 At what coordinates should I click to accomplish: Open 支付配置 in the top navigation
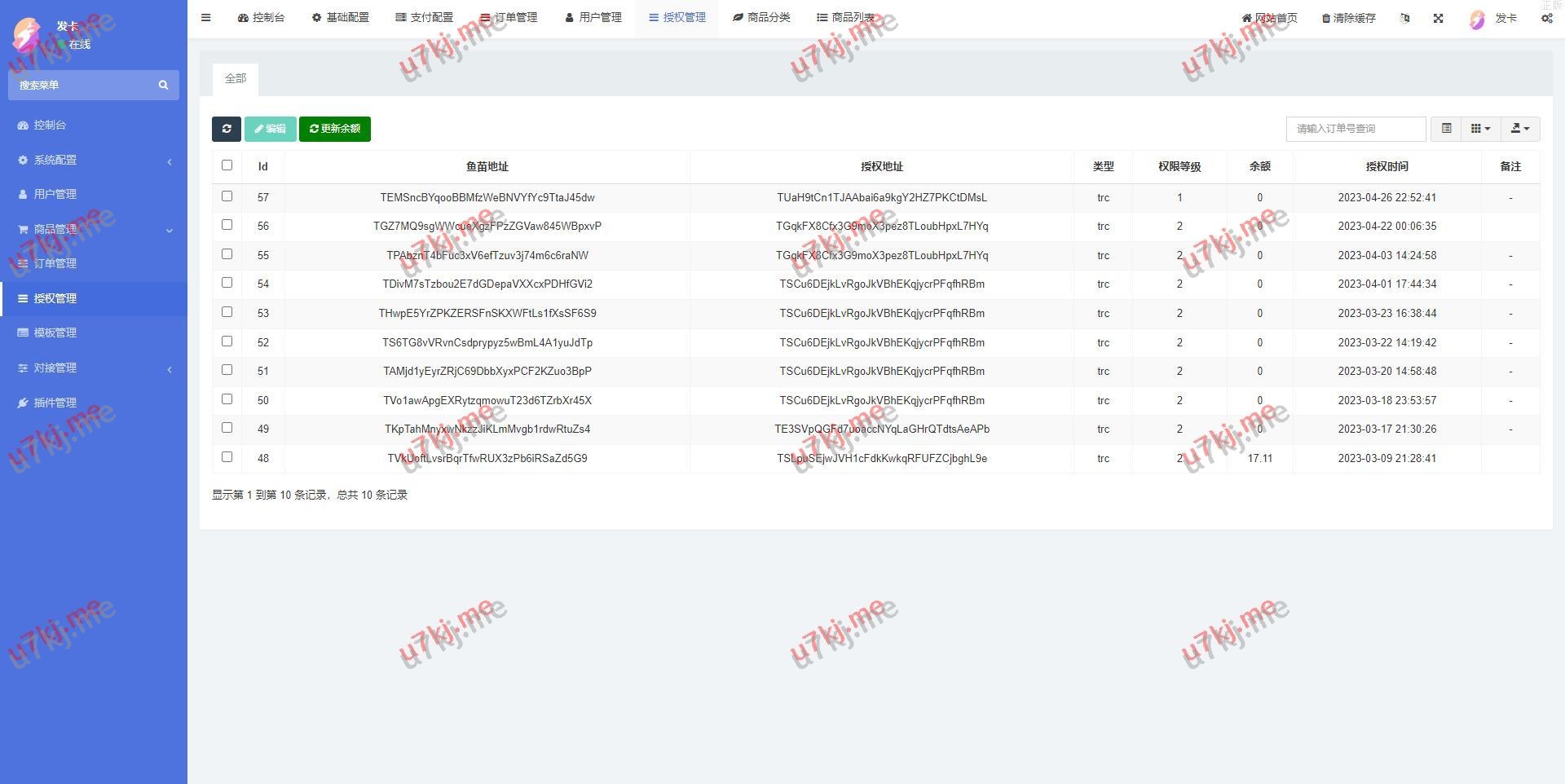click(424, 17)
